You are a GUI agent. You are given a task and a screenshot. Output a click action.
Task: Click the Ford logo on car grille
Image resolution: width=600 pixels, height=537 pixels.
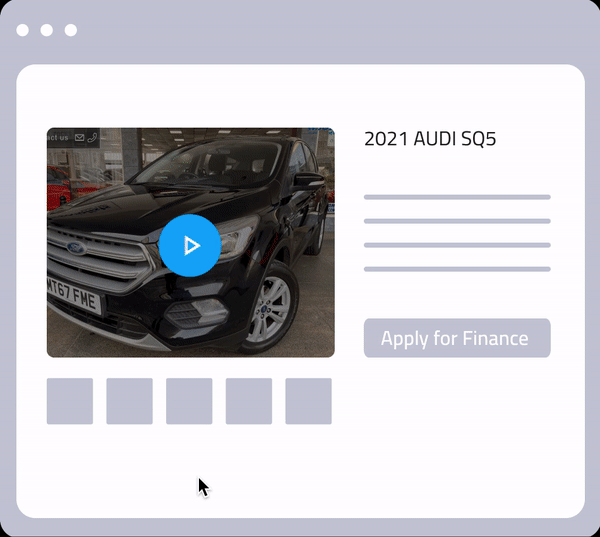pyautogui.click(x=77, y=248)
